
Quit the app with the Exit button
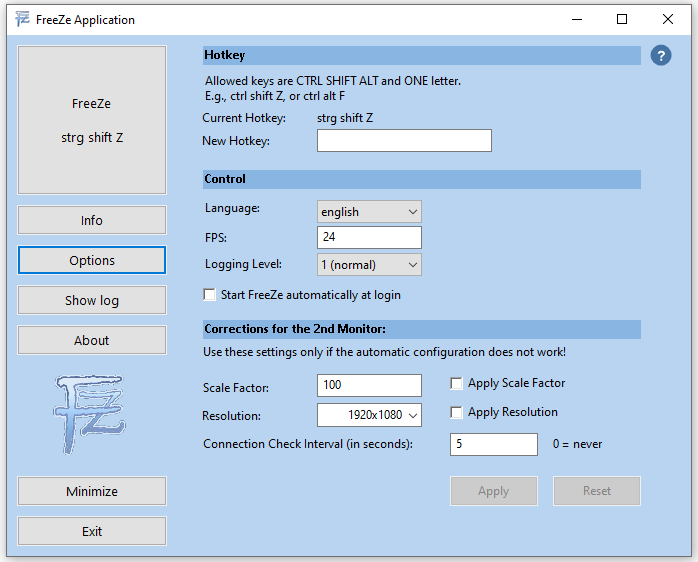pyautogui.click(x=92, y=531)
